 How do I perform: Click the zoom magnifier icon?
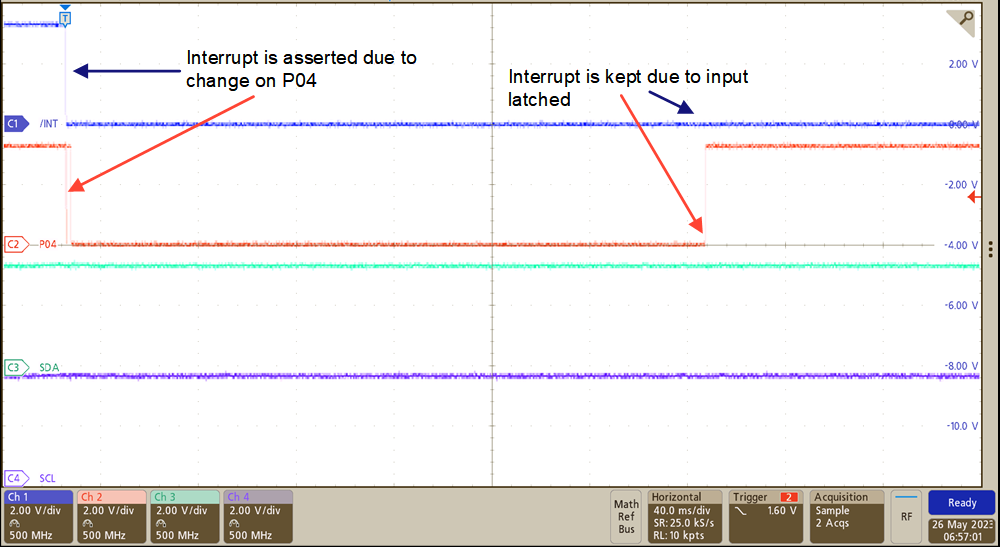(x=965, y=19)
